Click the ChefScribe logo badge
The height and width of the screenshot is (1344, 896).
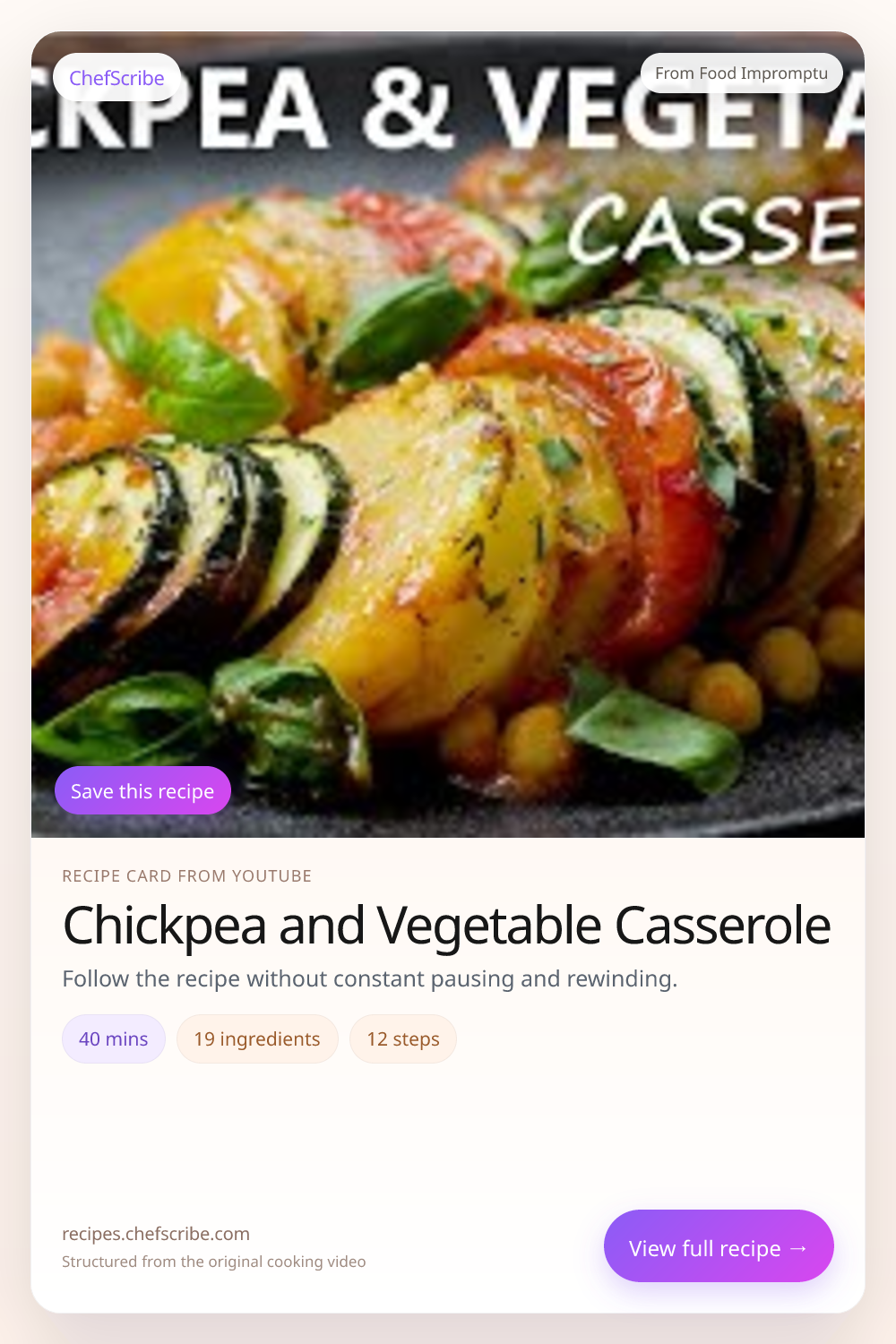click(x=116, y=78)
